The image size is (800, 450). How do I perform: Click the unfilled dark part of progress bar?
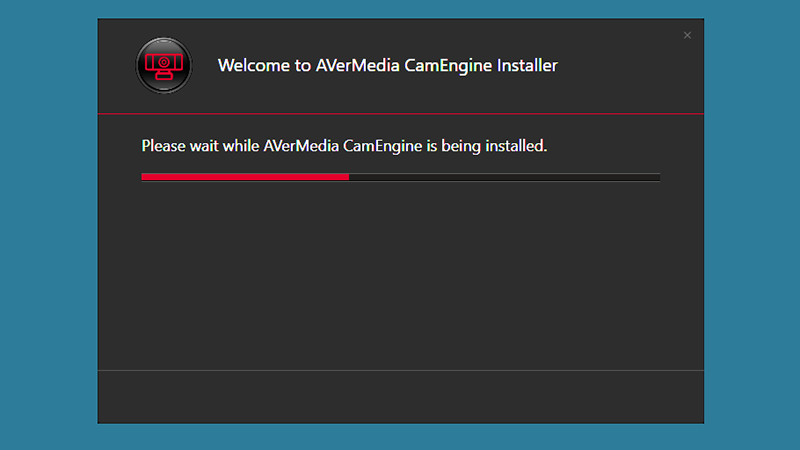[505, 177]
